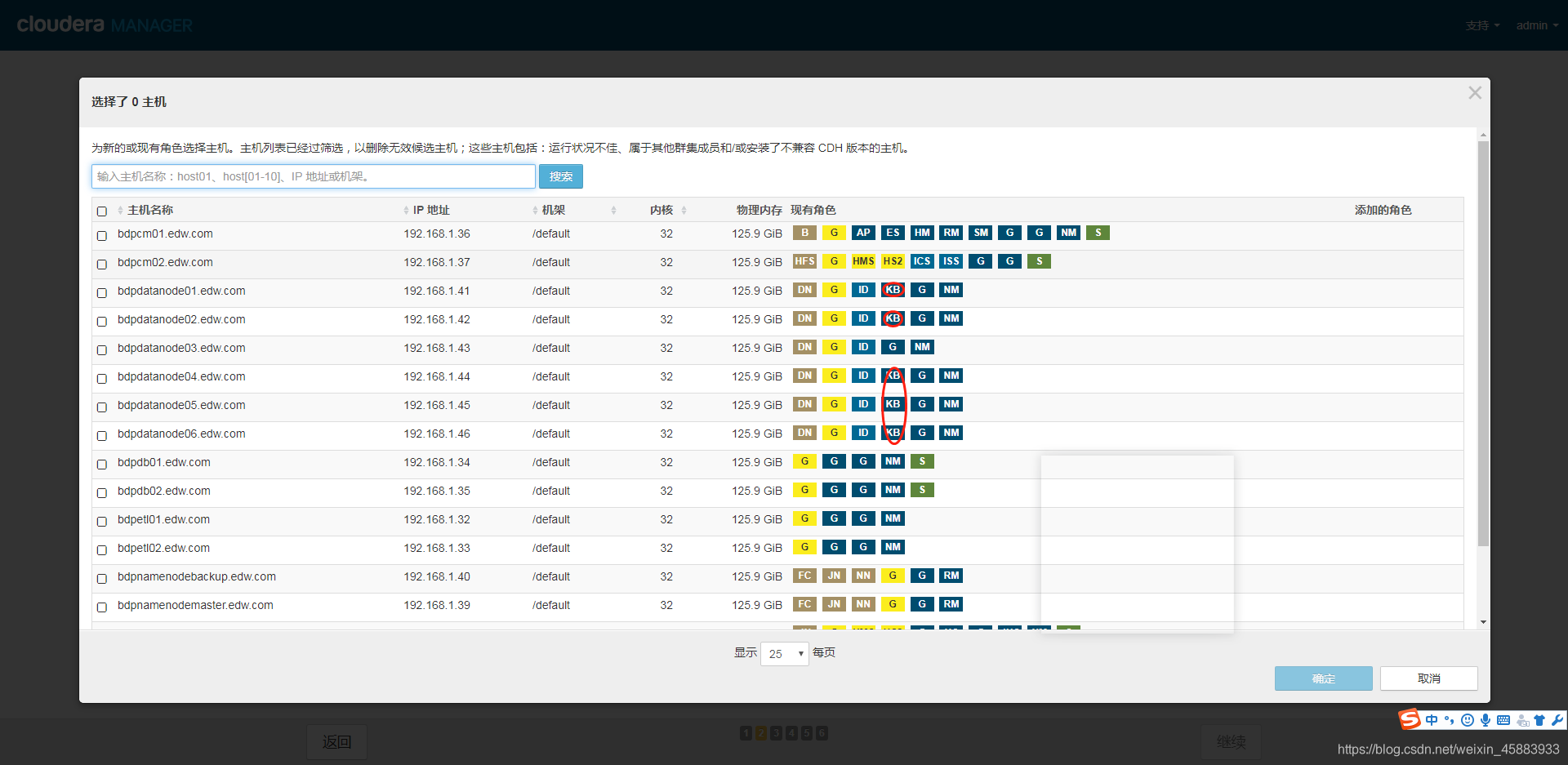Click the ISS role badge on bdpcm02 row
Image resolution: width=1568 pixels, height=765 pixels.
(x=951, y=261)
